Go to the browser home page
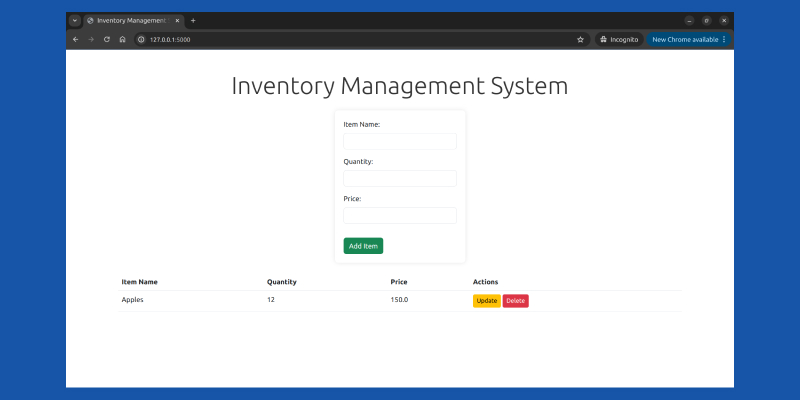 (122, 39)
